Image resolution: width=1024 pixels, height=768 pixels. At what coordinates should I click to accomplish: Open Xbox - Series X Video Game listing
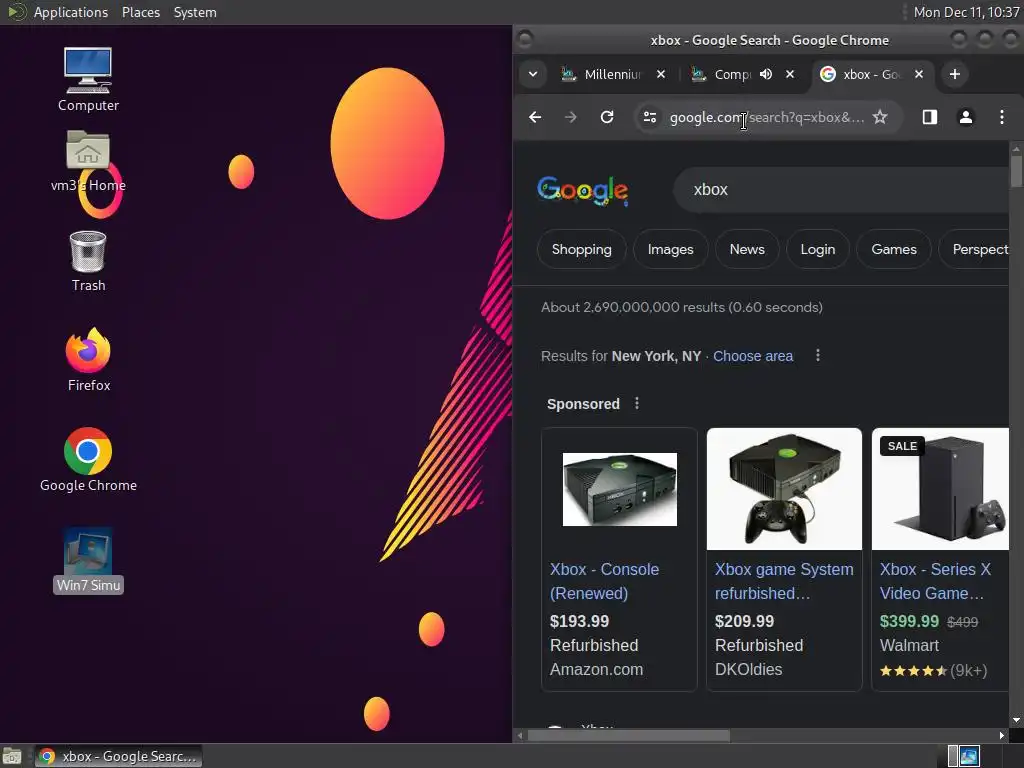(x=935, y=581)
